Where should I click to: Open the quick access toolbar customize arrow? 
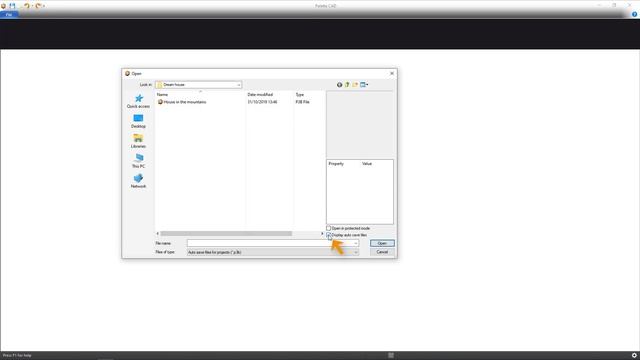coord(44,6)
